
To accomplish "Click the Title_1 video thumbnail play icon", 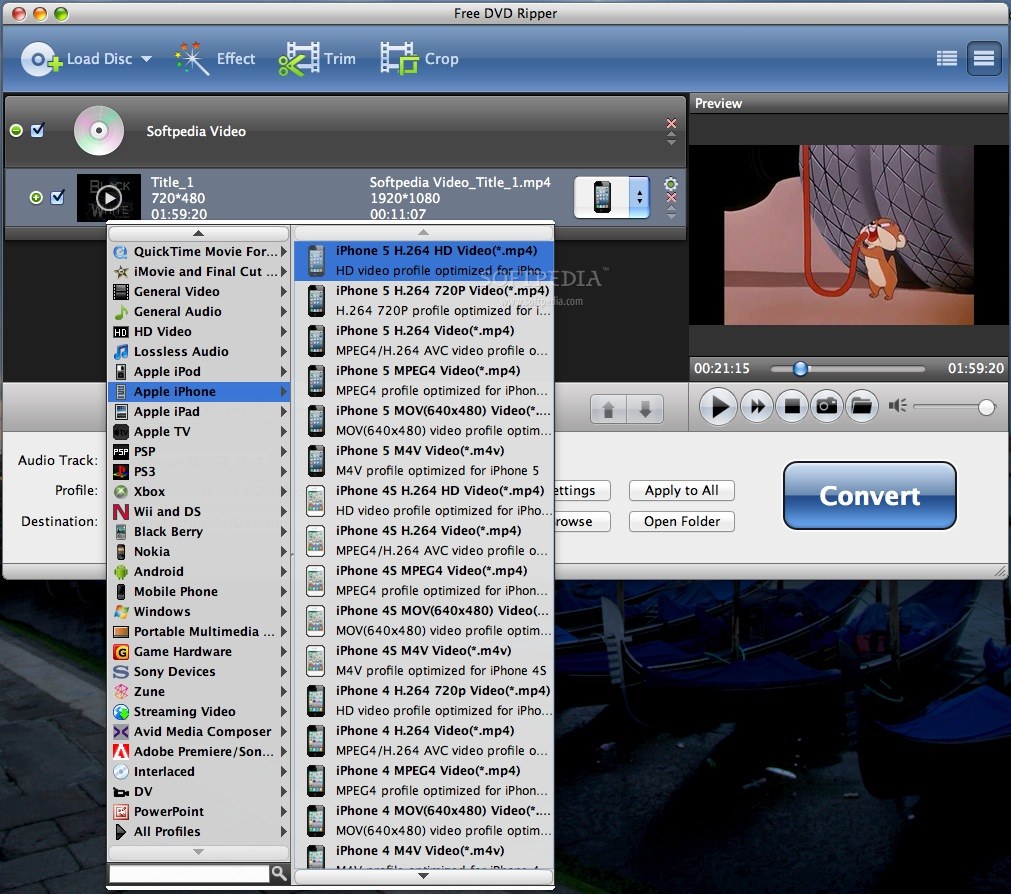I will coord(108,198).
